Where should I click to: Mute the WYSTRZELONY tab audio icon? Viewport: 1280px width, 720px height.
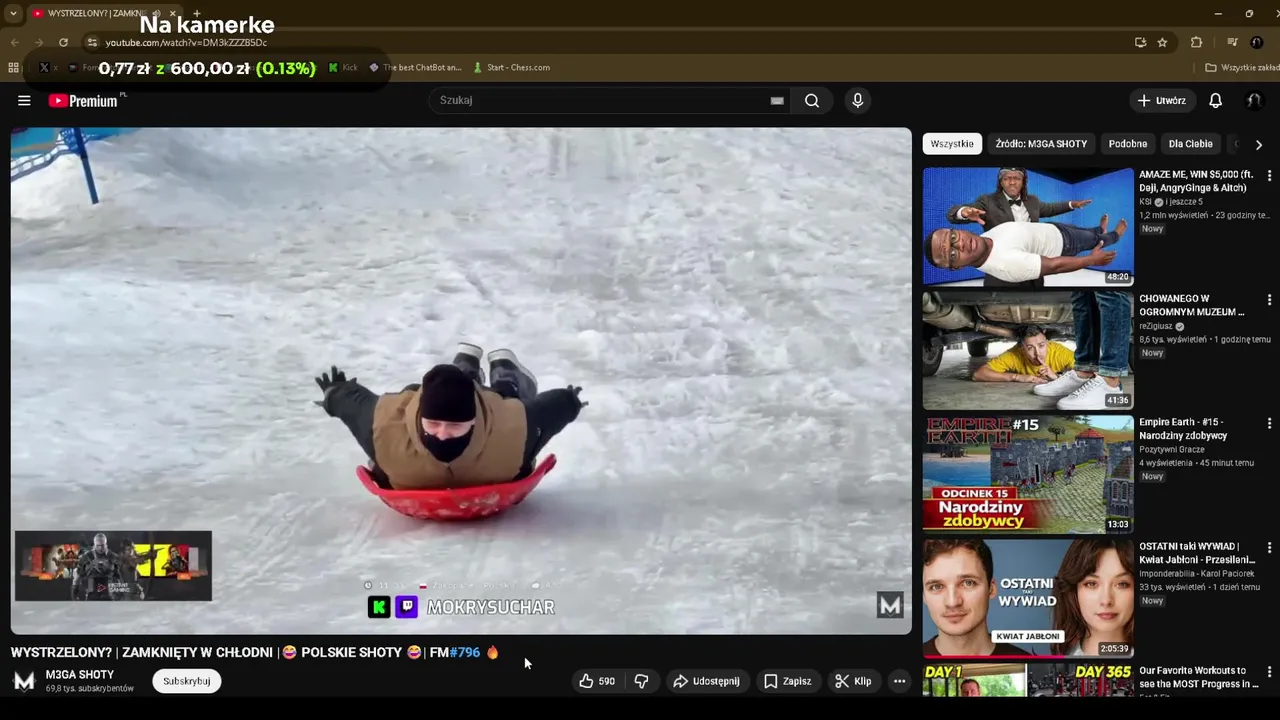coord(157,13)
